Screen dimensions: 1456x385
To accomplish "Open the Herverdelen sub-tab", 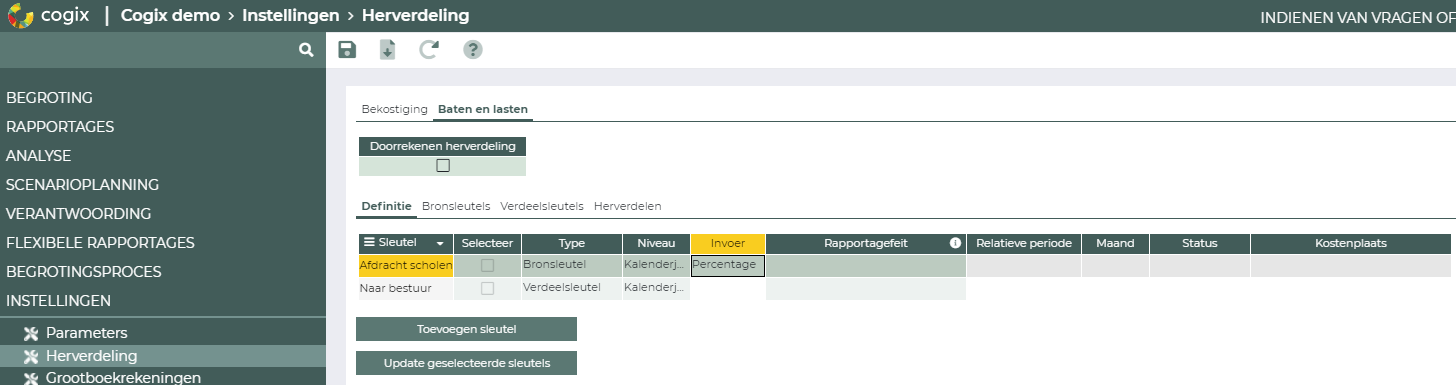I will coord(627,206).
